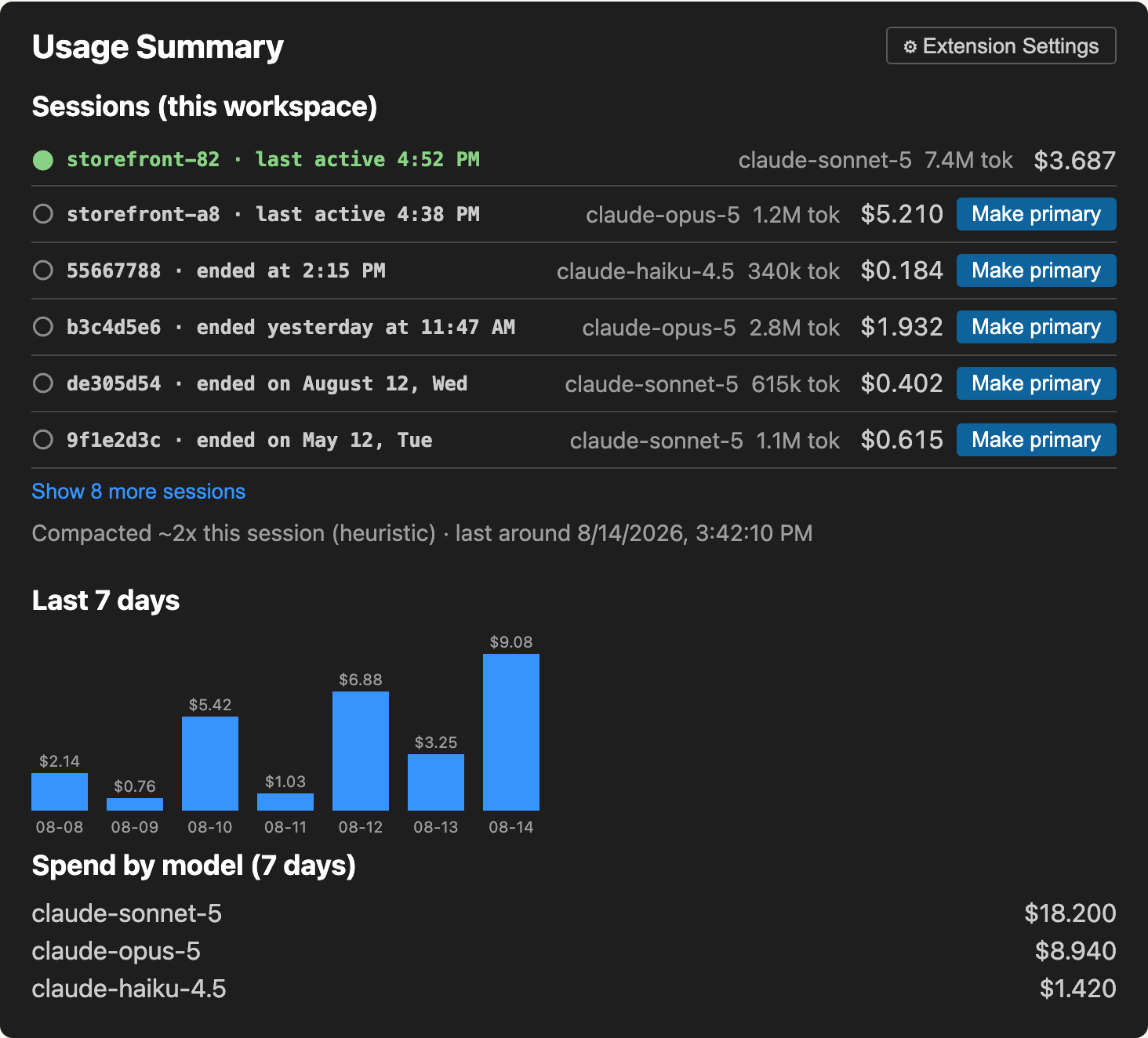
Task: Select the storefront-a8 status circle
Action: coord(43,214)
